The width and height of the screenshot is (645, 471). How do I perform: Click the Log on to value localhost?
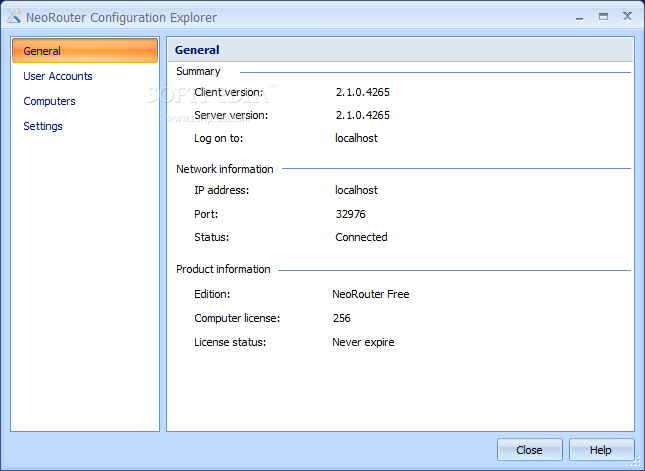point(356,138)
